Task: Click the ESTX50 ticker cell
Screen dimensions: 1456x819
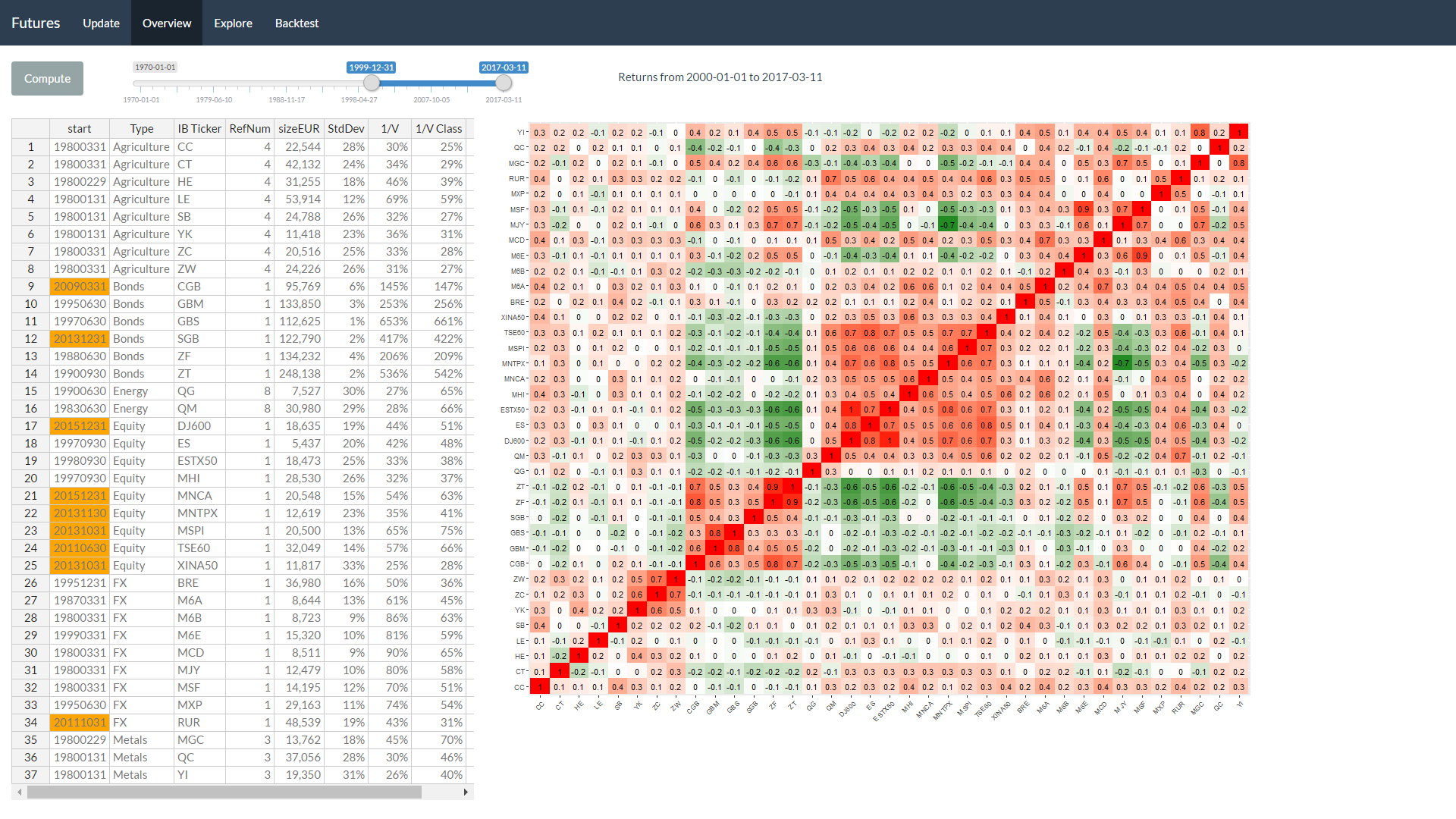Action: [x=197, y=461]
